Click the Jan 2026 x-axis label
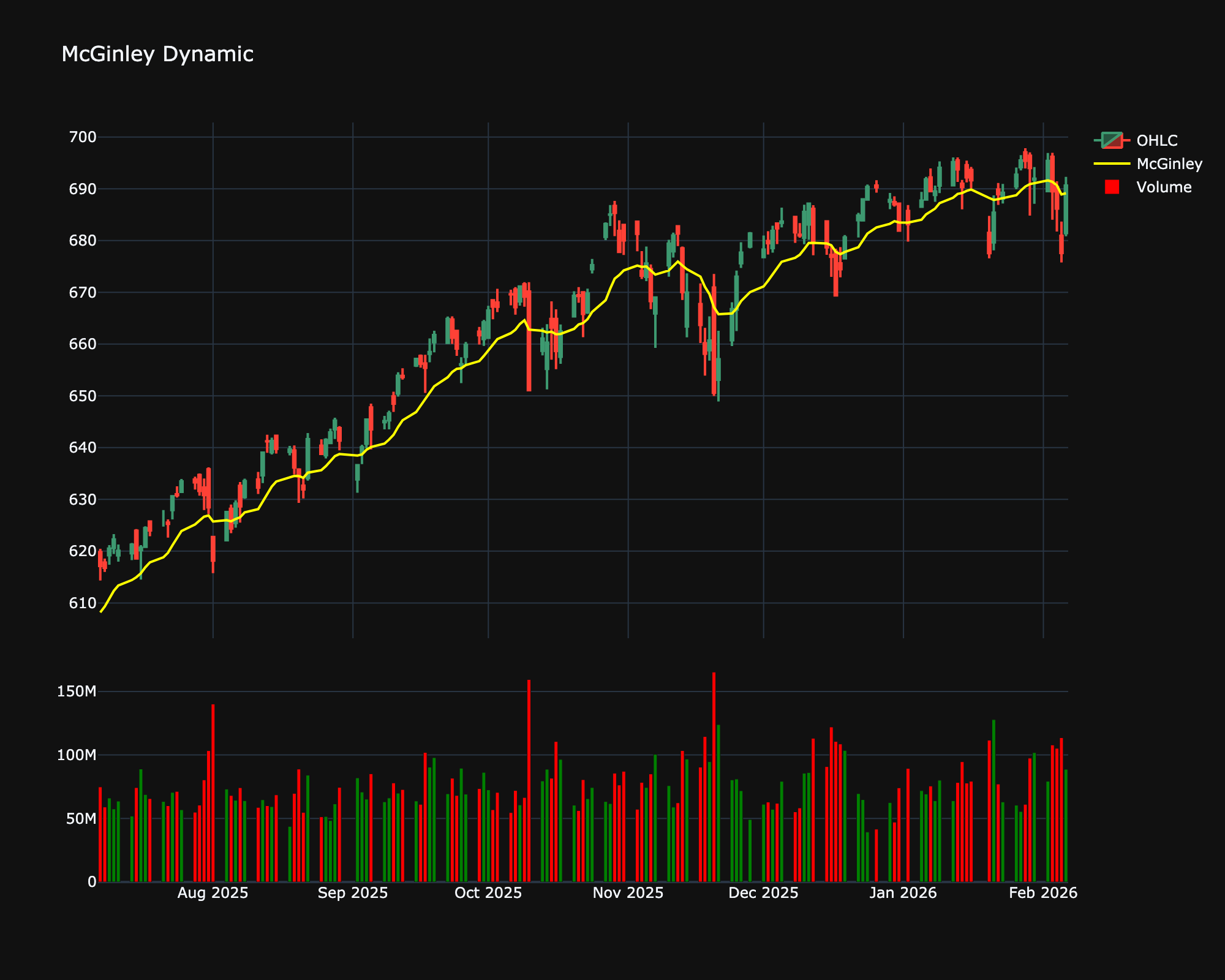Image resolution: width=1225 pixels, height=980 pixels. 903,893
